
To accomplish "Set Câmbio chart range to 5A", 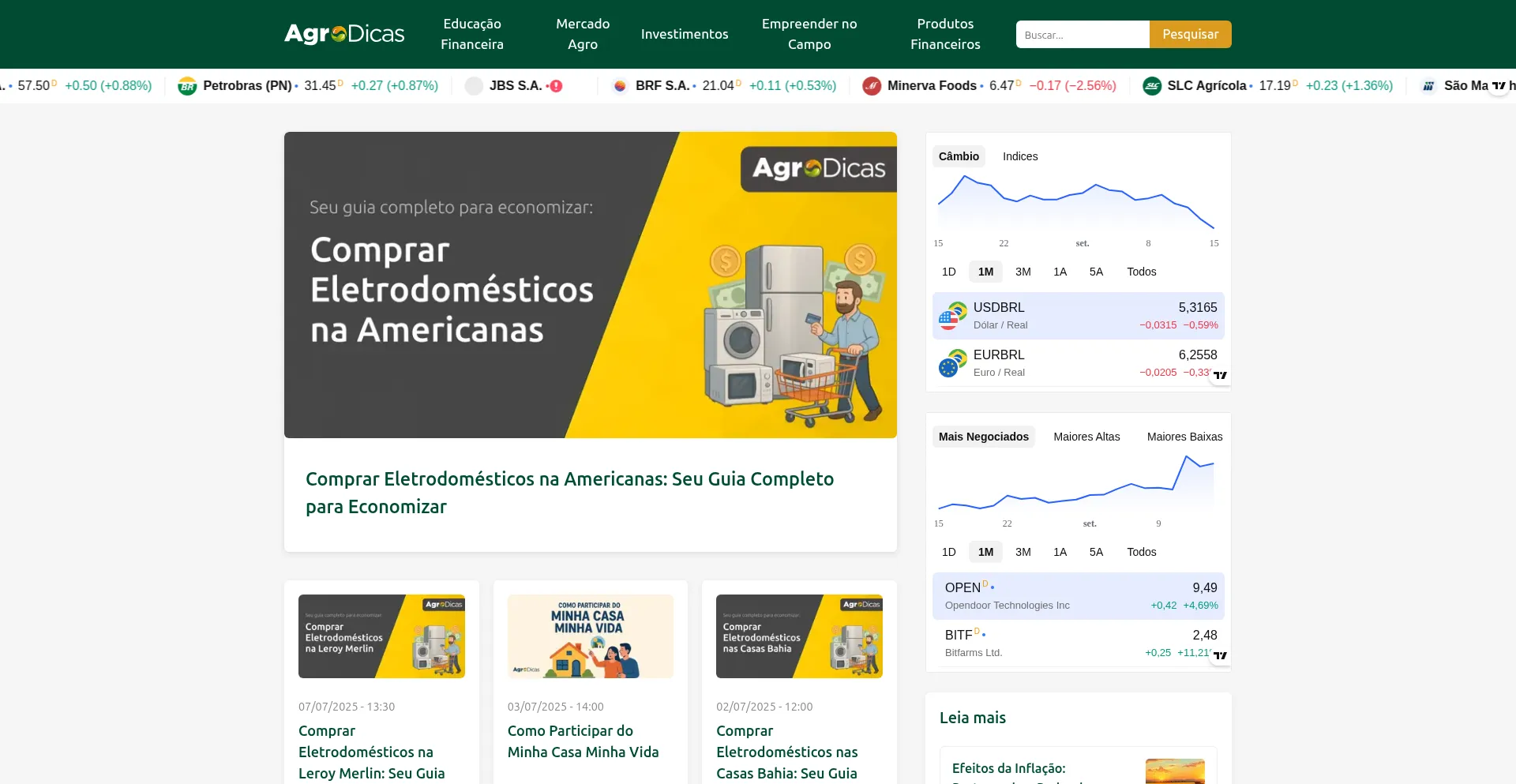I will click(1096, 272).
